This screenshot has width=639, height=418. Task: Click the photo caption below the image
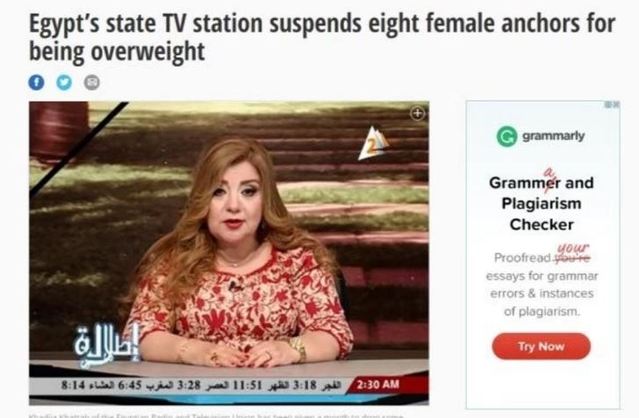(x=216, y=416)
